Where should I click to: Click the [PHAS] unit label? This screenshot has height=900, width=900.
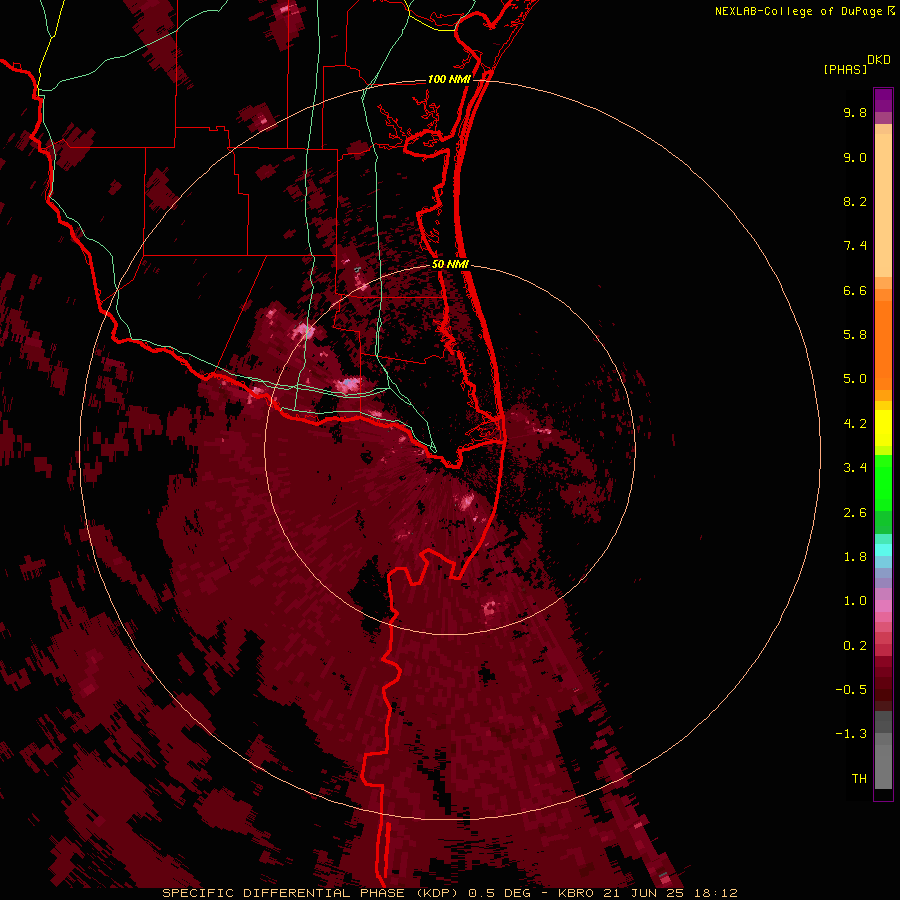pyautogui.click(x=845, y=70)
